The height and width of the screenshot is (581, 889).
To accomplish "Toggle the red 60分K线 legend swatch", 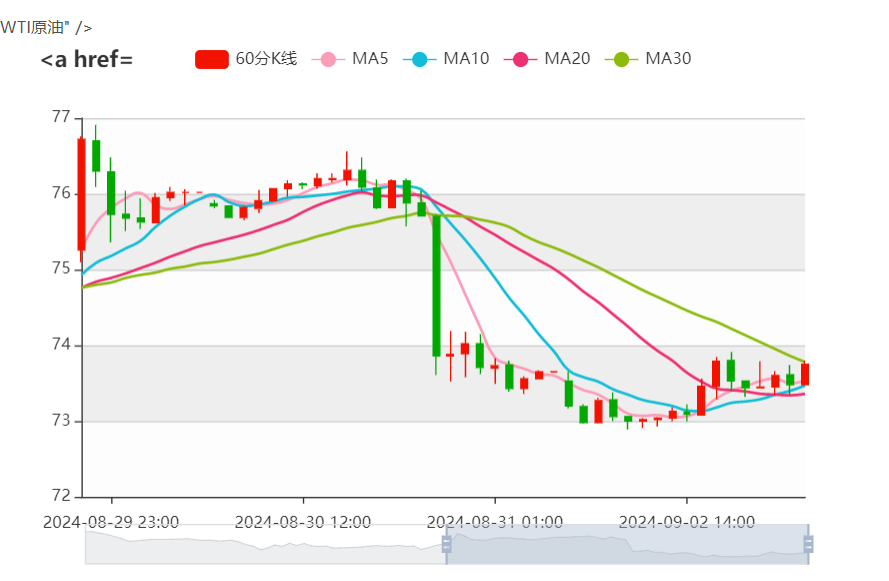I will coord(212,59).
